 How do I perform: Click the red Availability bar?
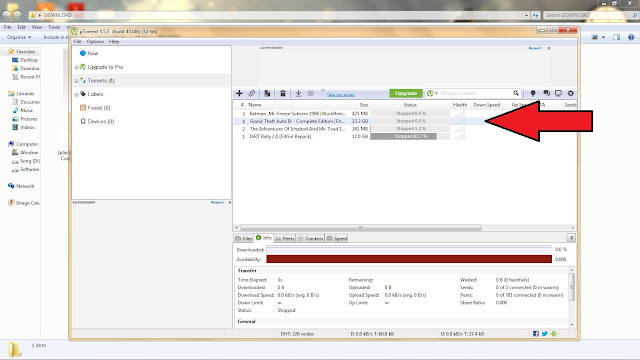pyautogui.click(x=409, y=259)
